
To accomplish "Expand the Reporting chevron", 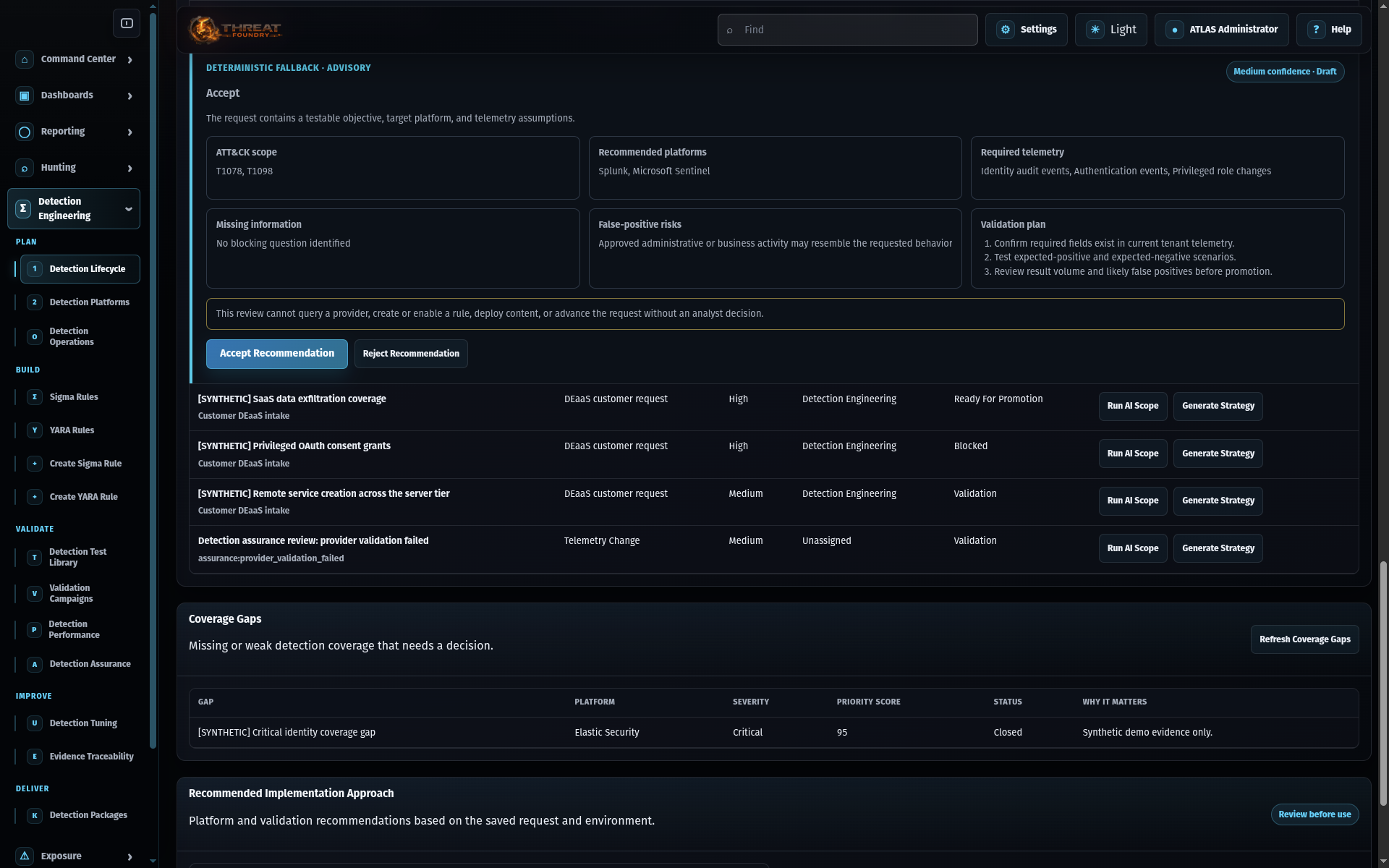I will [130, 132].
